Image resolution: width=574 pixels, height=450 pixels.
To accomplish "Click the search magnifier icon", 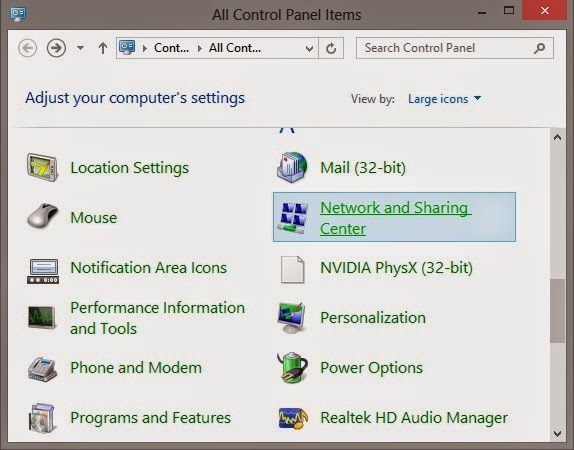I will (539, 48).
